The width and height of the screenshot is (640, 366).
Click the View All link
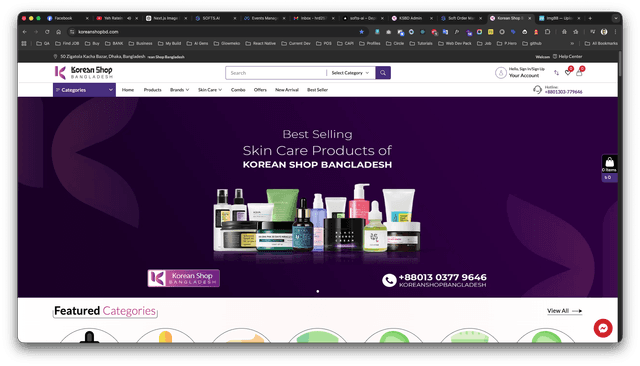(x=564, y=311)
